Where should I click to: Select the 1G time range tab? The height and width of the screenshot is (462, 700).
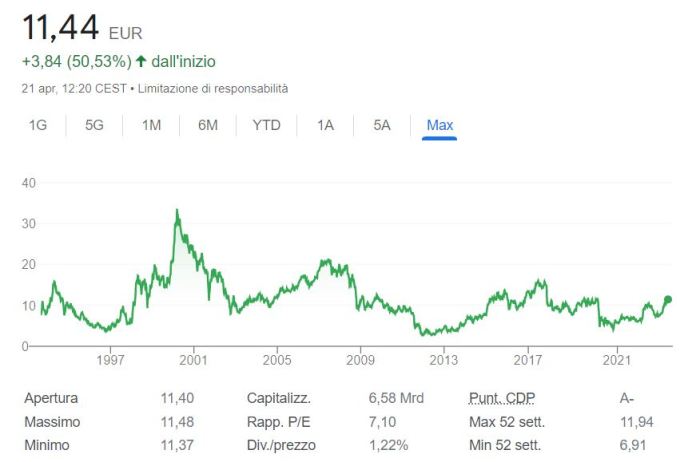tap(38, 125)
